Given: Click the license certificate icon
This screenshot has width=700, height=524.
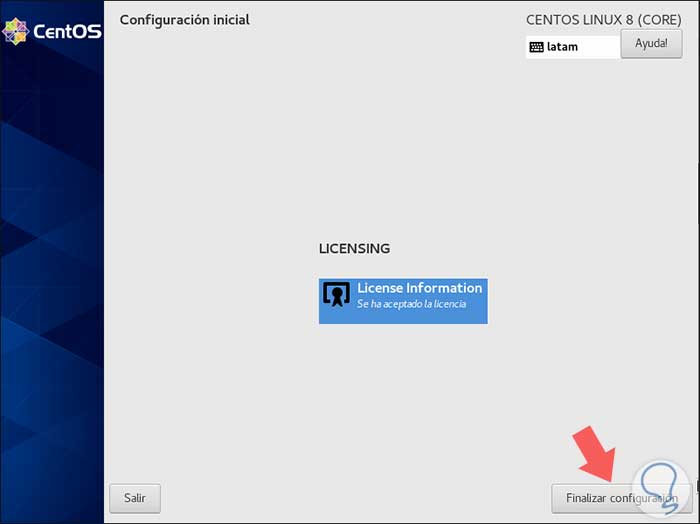Looking at the screenshot, I should [336, 294].
